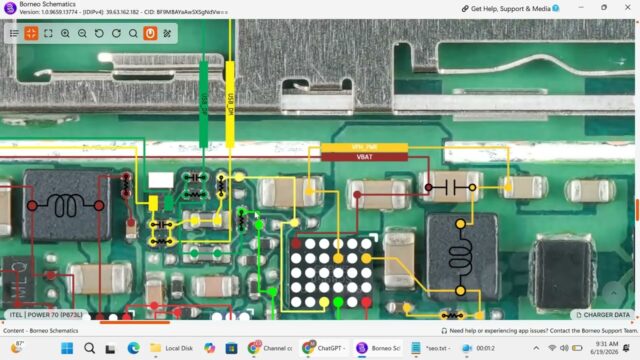Toggle the orange mouse mode button
640x360 pixels.
[x=150, y=33]
